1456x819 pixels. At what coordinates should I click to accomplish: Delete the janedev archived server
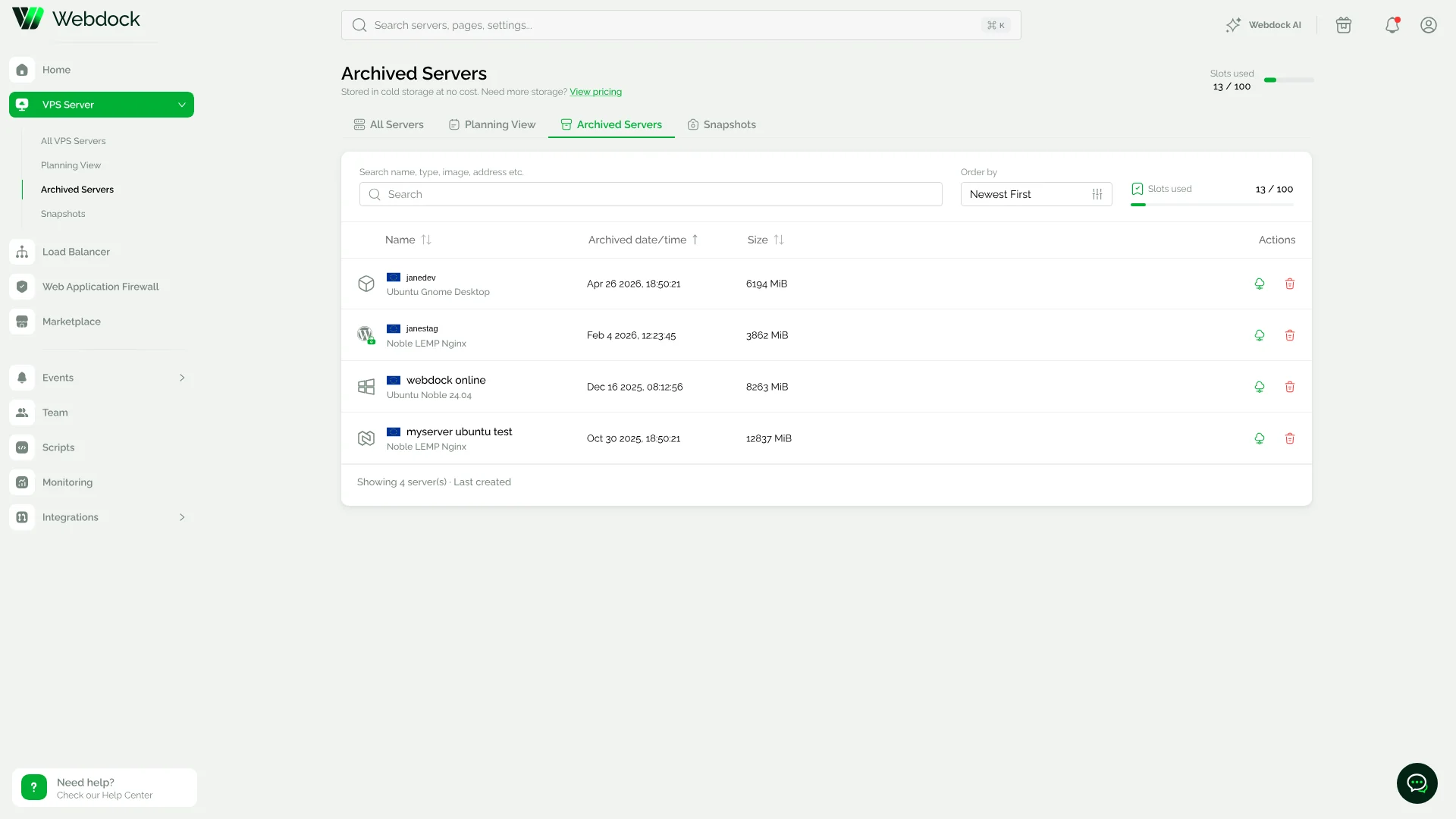(1290, 284)
